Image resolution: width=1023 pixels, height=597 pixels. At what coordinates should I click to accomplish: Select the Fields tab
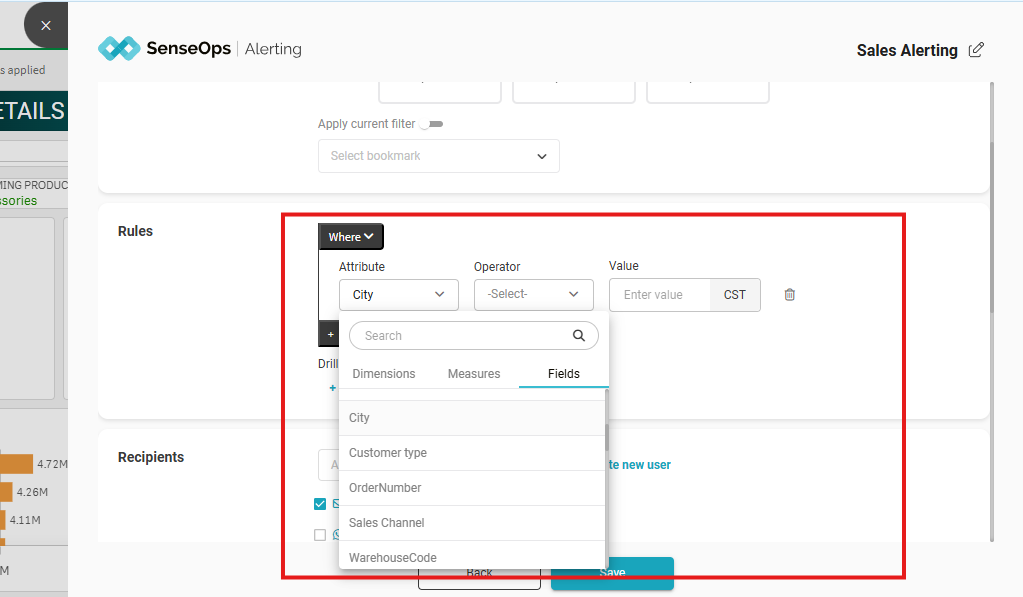[563, 374]
